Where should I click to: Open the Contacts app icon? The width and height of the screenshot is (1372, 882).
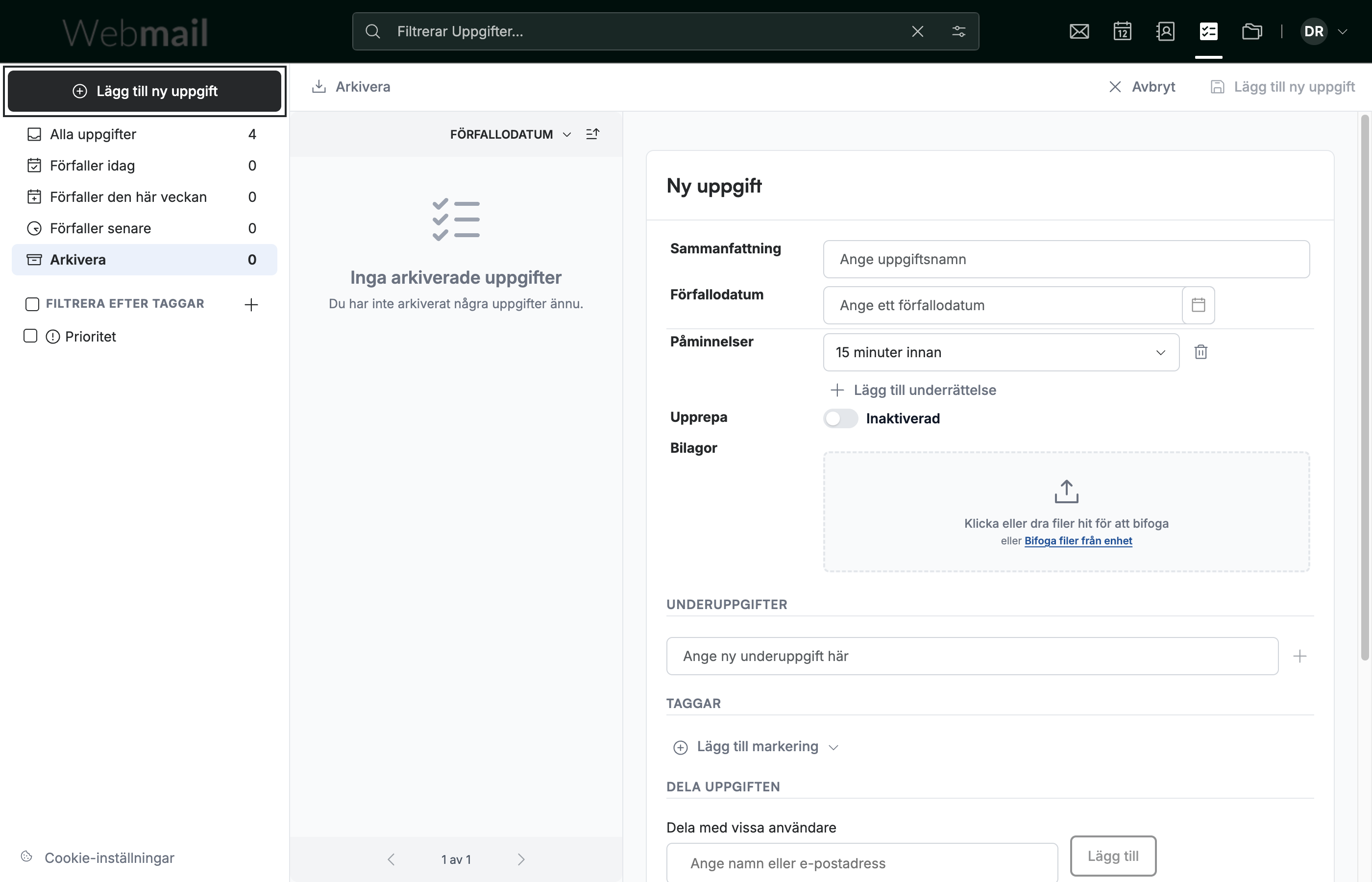[1165, 31]
